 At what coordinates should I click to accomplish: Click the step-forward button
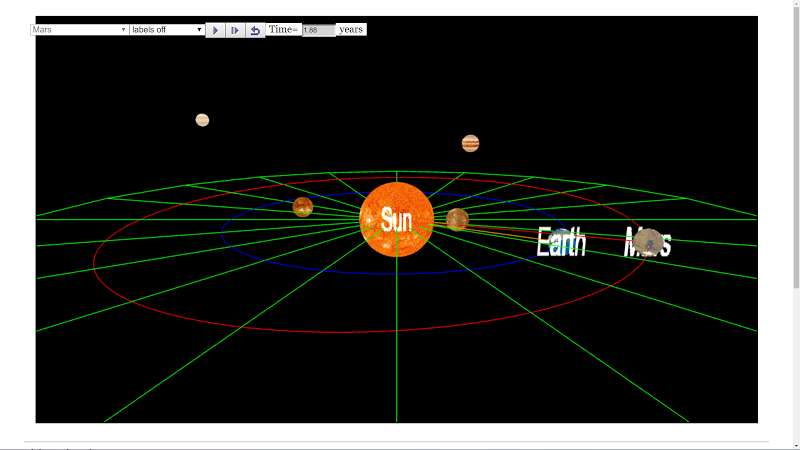[235, 30]
